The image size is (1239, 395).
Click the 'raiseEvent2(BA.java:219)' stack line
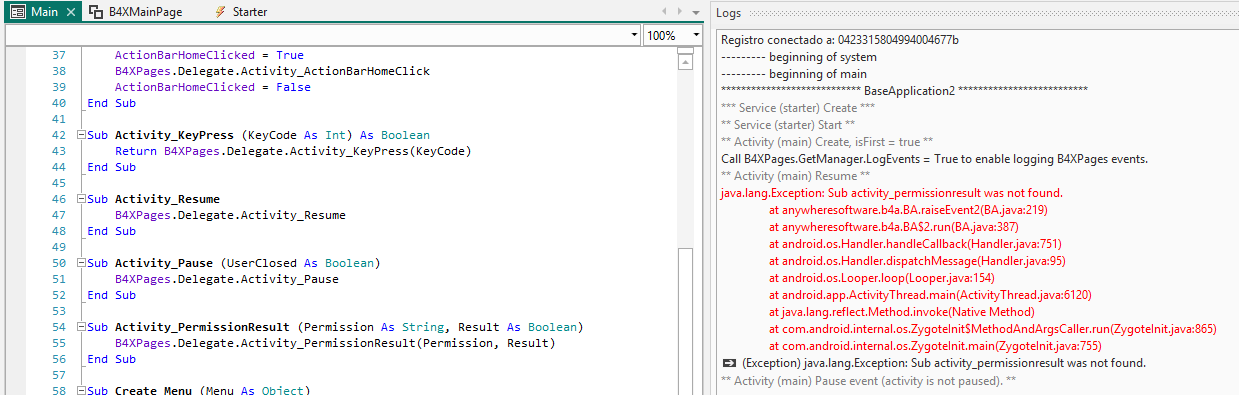[x=908, y=210]
